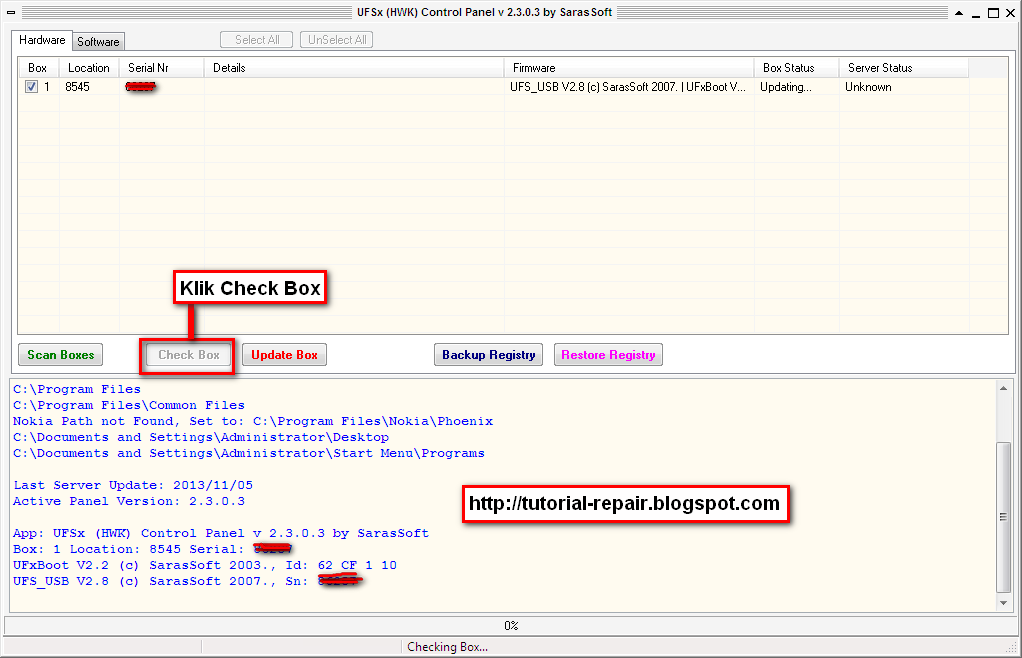Click the Update Box button

(x=284, y=355)
